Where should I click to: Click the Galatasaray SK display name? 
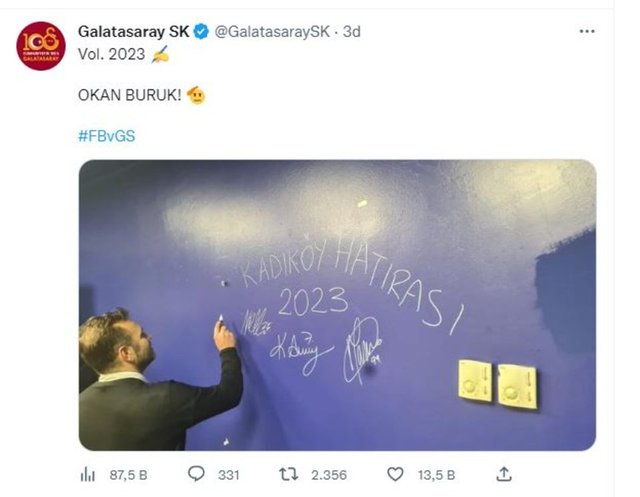click(x=133, y=31)
